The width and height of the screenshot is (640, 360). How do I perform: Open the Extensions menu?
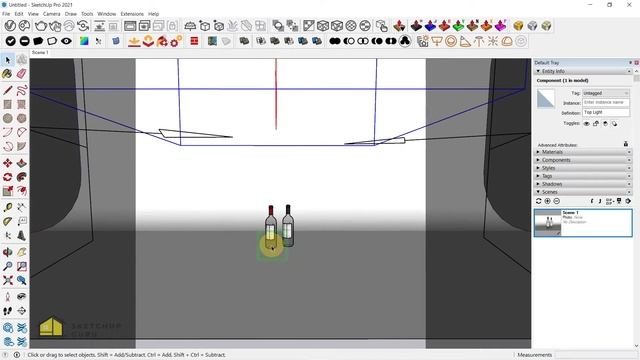pyautogui.click(x=132, y=14)
